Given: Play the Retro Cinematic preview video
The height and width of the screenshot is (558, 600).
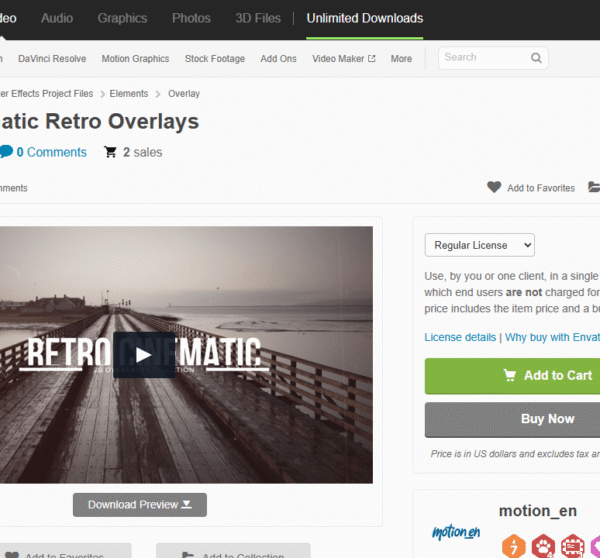Looking at the screenshot, I should click(x=144, y=355).
